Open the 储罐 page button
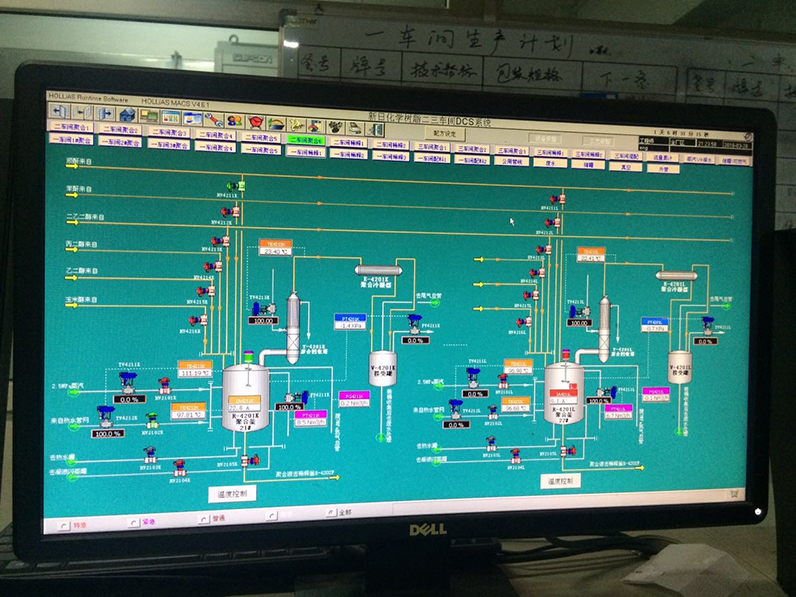The height and width of the screenshot is (597, 796). pos(588,164)
